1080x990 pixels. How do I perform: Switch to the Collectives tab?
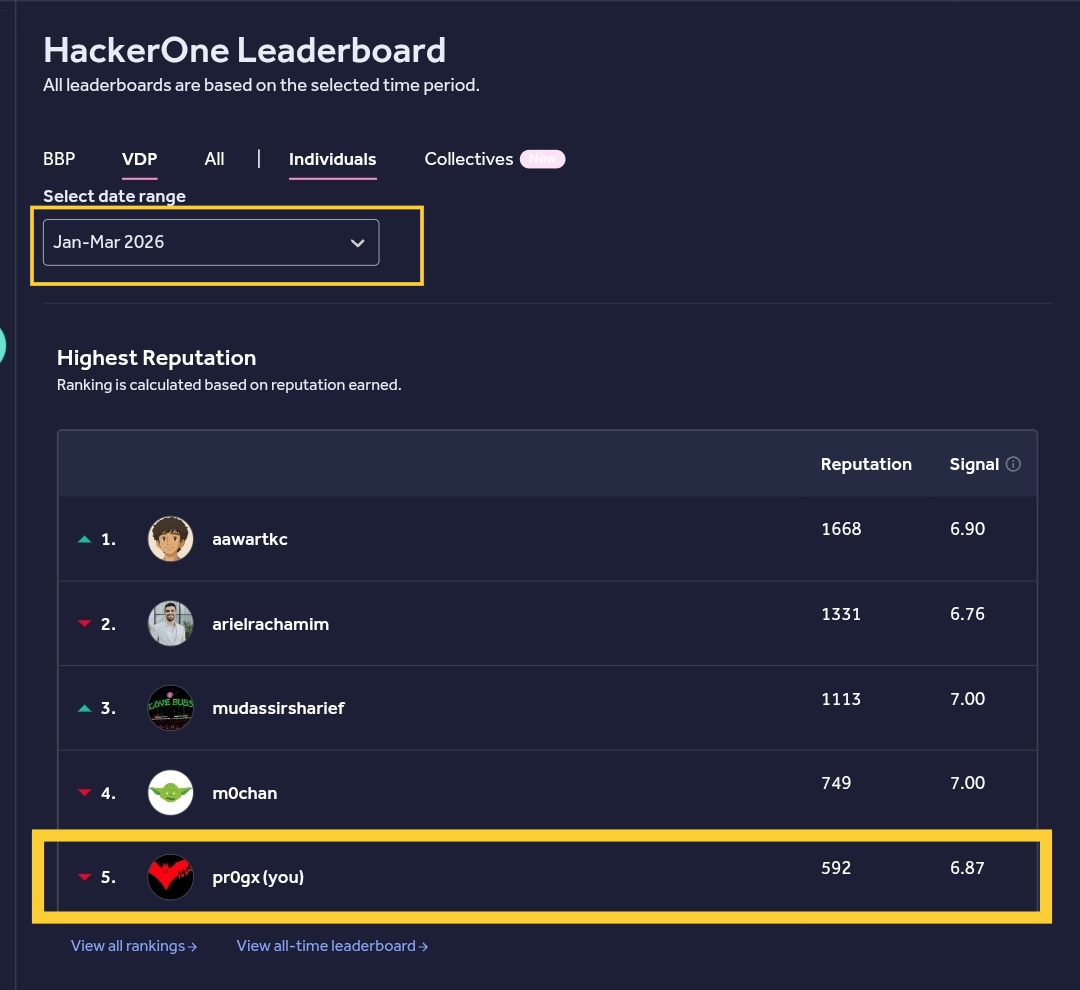pos(469,159)
